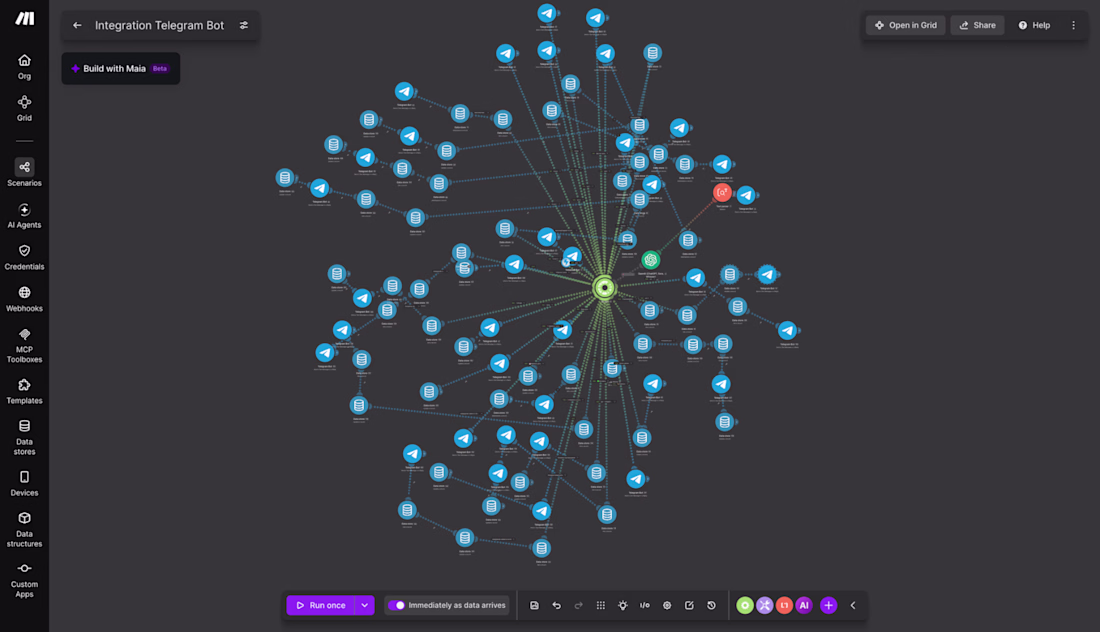This screenshot has height=632, width=1100.
Task: Click the lightbulb explain flow icon
Action: [622, 605]
